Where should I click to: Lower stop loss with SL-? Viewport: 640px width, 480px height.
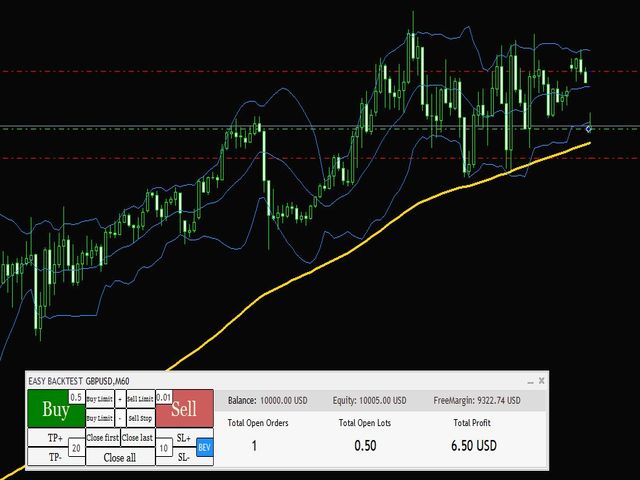pos(183,457)
